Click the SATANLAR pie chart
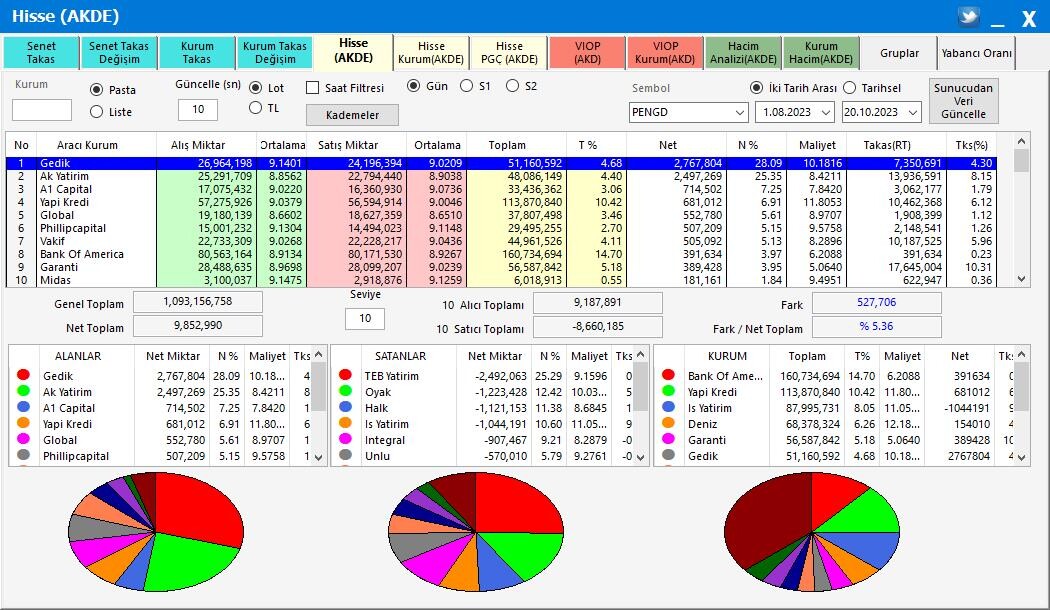 (x=476, y=532)
